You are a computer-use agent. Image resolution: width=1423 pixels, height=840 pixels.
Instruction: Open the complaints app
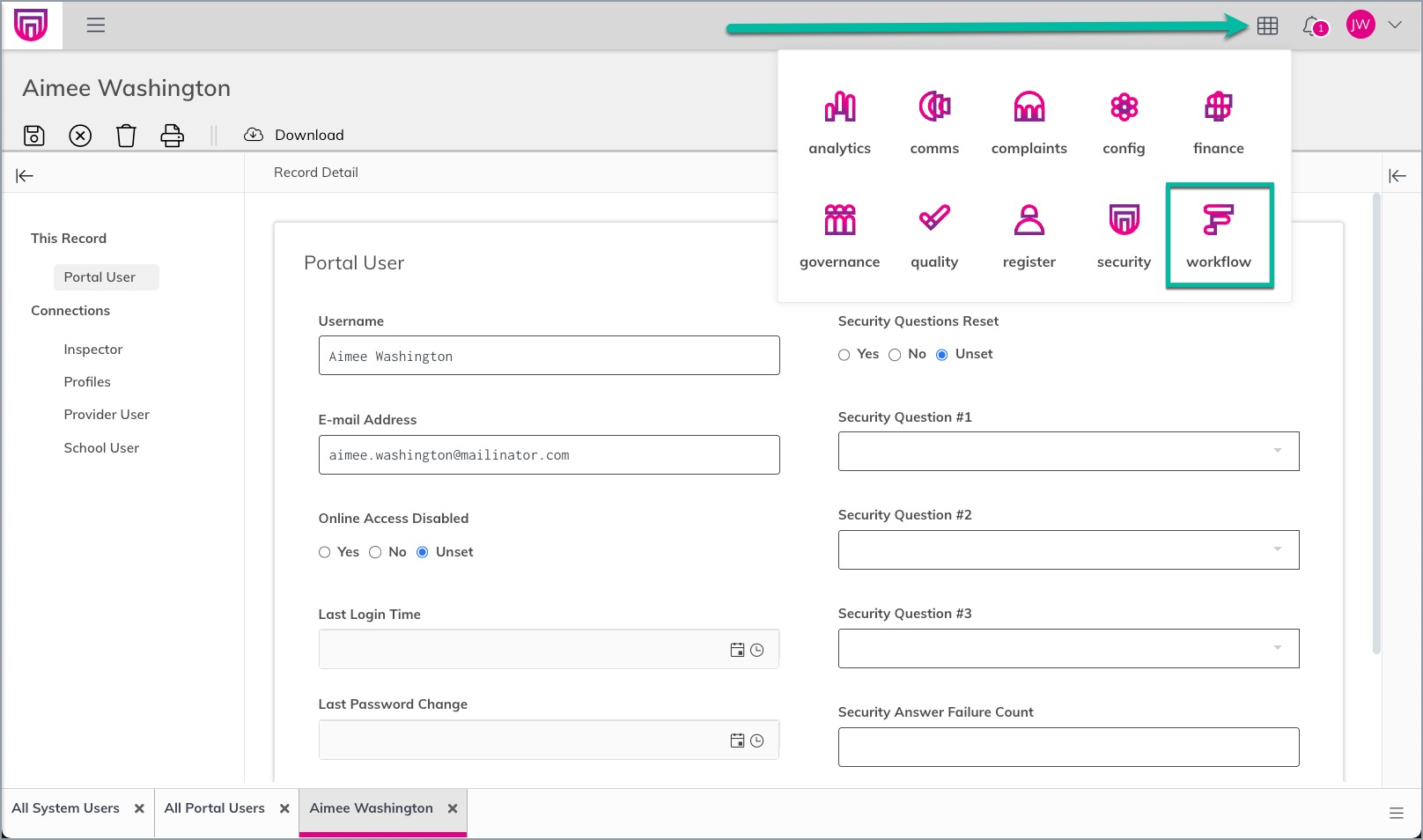tap(1029, 122)
